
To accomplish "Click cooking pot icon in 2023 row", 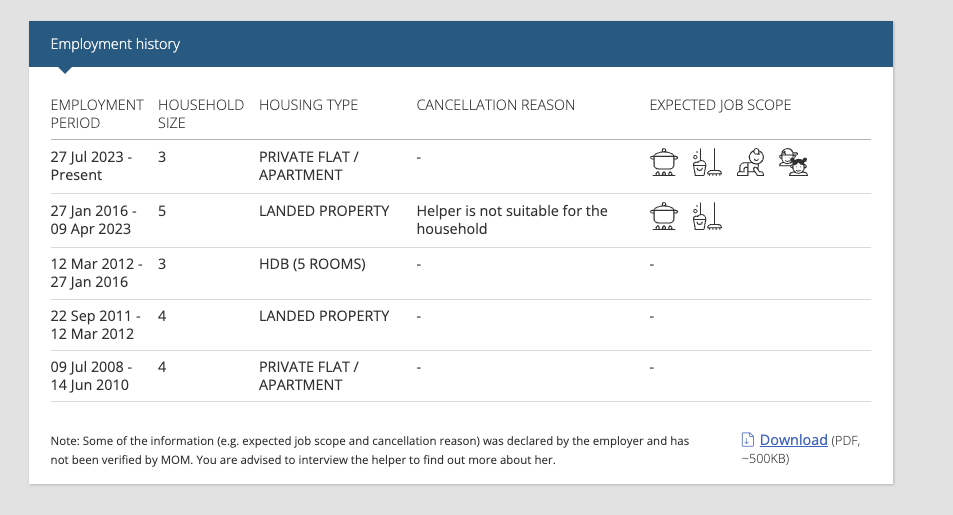I will coord(664,162).
